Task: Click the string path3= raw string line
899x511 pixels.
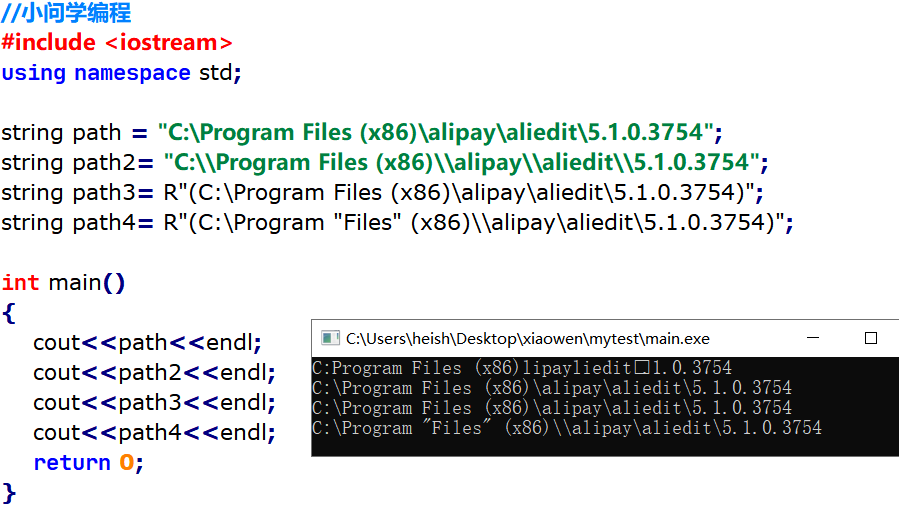Action: 382,193
